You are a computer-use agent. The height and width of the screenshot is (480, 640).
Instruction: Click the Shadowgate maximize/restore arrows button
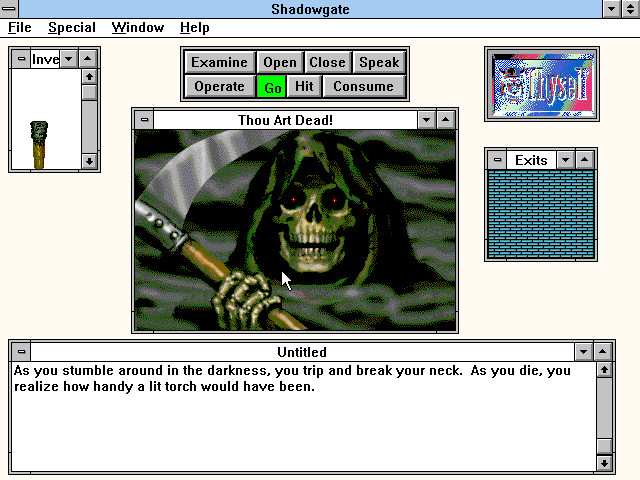[631, 9]
